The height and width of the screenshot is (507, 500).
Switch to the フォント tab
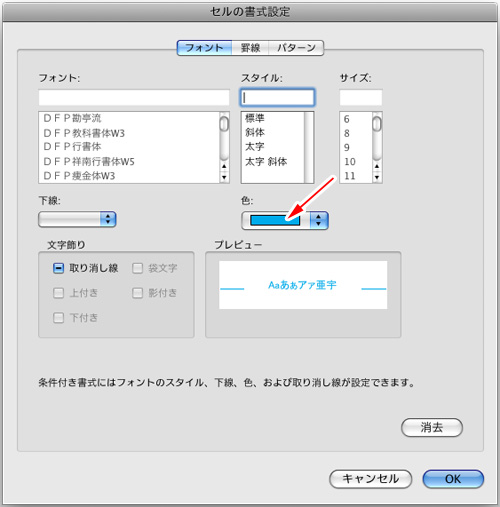[x=204, y=48]
